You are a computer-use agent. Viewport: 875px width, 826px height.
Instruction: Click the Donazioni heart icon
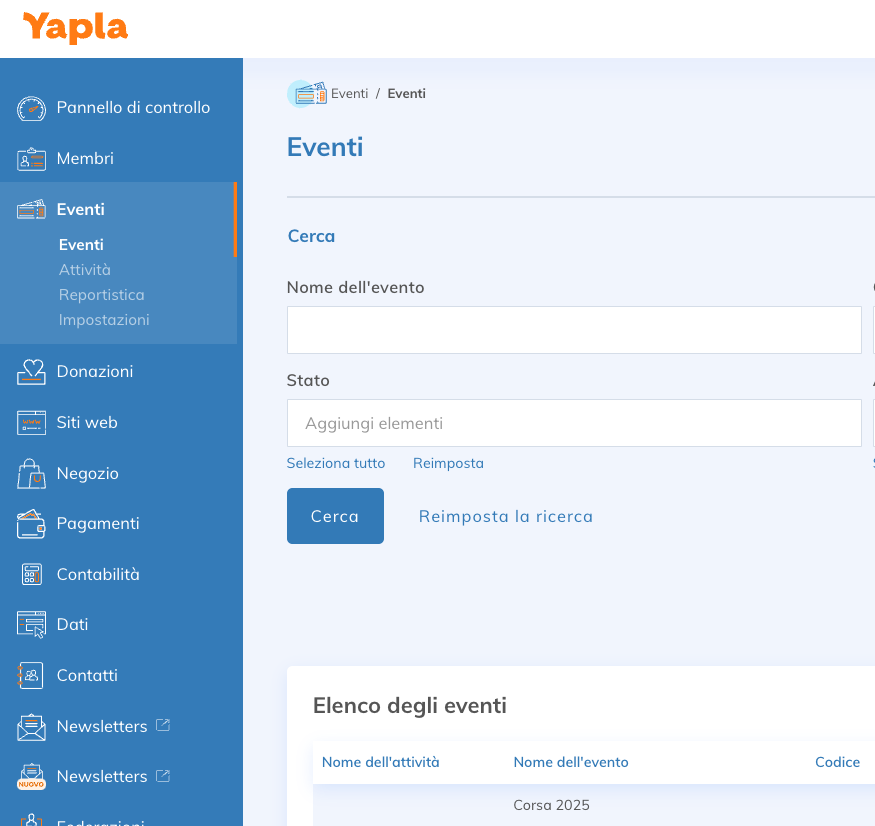tap(31, 372)
